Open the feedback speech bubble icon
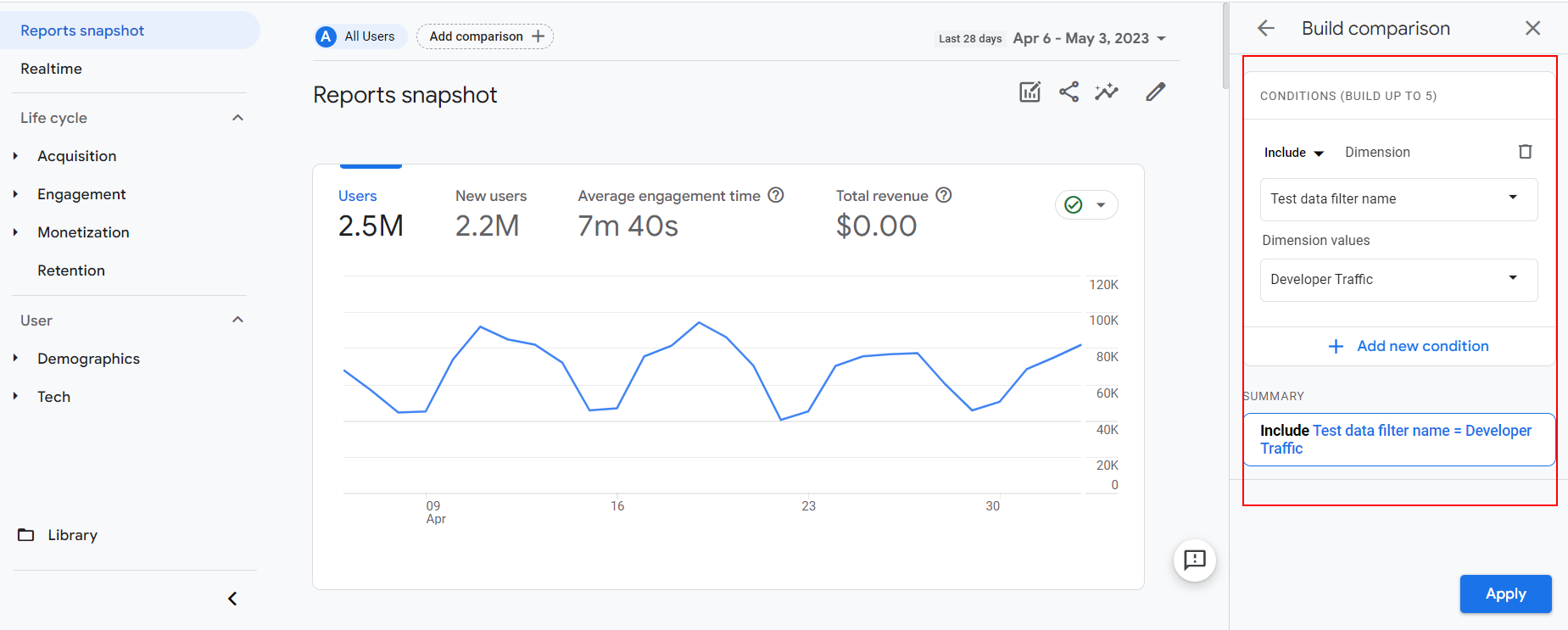 click(x=1194, y=560)
